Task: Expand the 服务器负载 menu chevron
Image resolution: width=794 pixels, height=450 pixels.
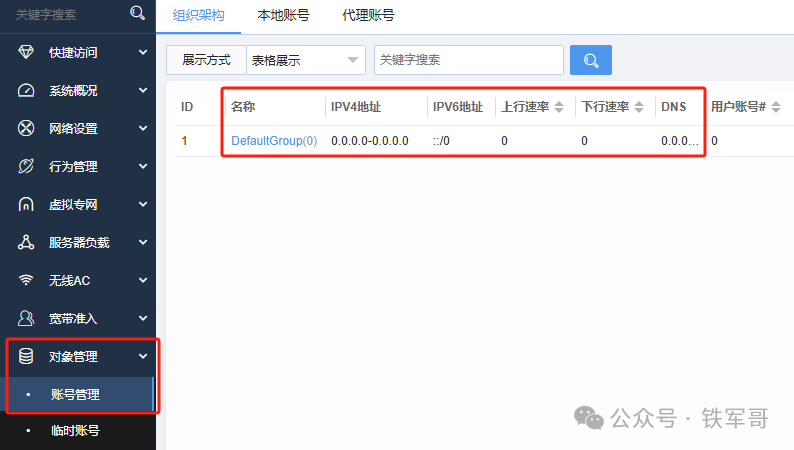Action: 143,242
